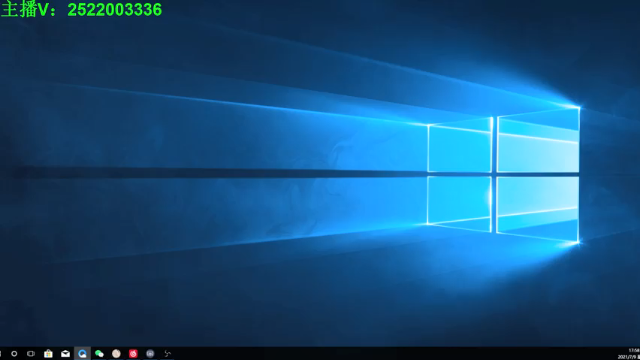Click the green 主播V watermark text
Screen dimensions: 640x360
tap(29, 10)
